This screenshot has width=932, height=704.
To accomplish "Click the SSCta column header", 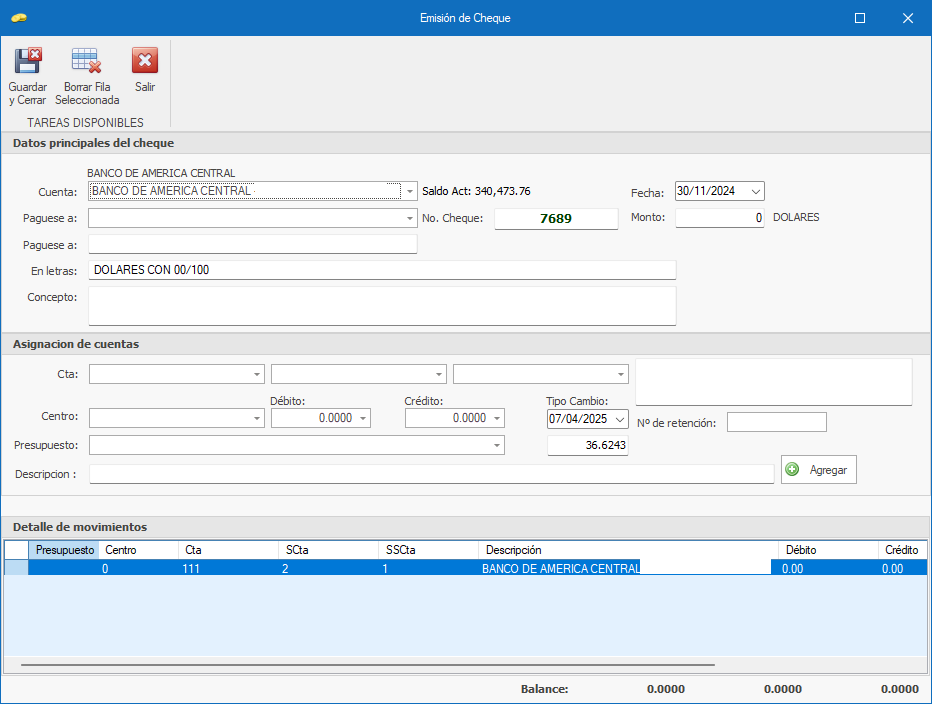I will 428,550.
